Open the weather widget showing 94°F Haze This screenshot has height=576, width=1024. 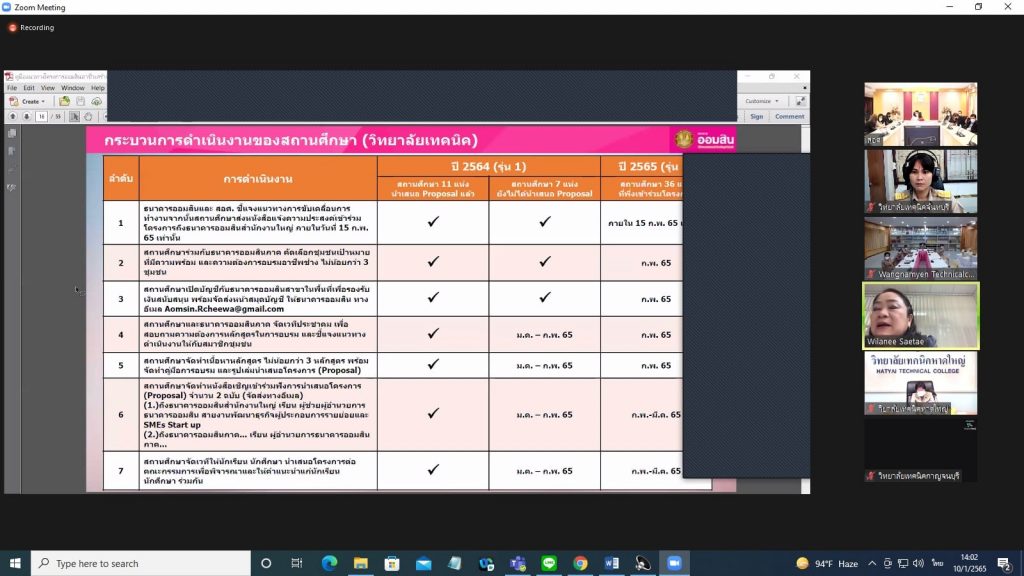[827, 563]
